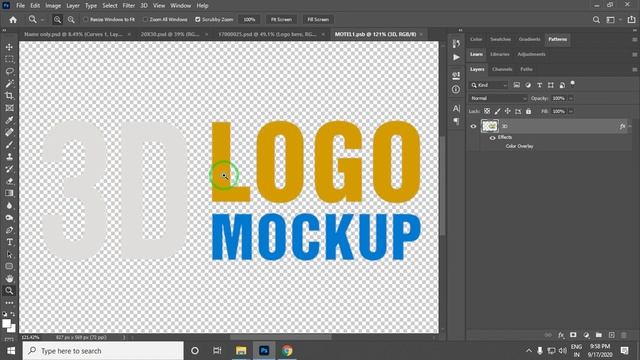Open the Character panel icon
Viewport: 640px width, 360px height.
pos(456,108)
